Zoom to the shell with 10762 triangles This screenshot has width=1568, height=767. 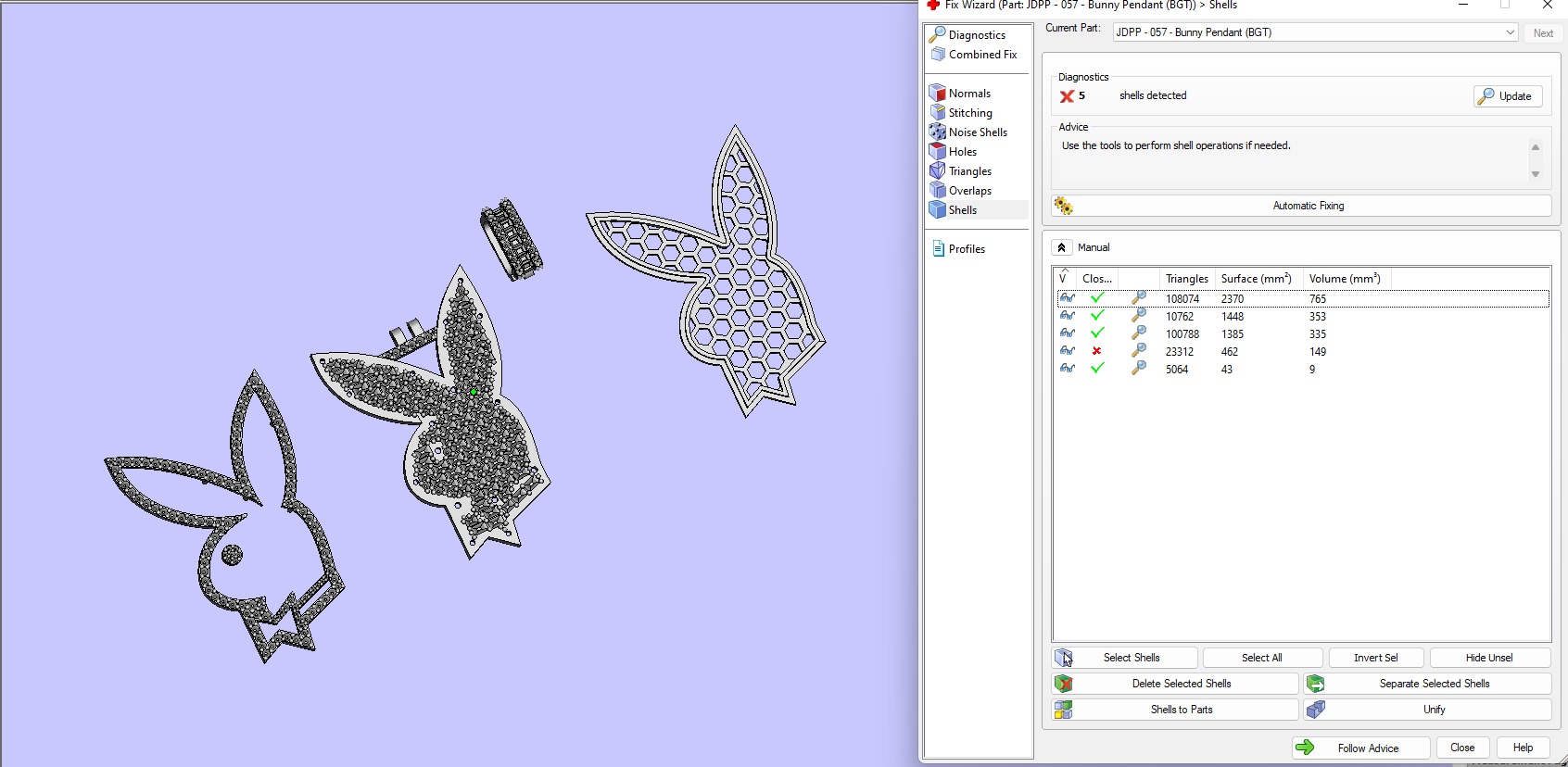tap(1139, 316)
